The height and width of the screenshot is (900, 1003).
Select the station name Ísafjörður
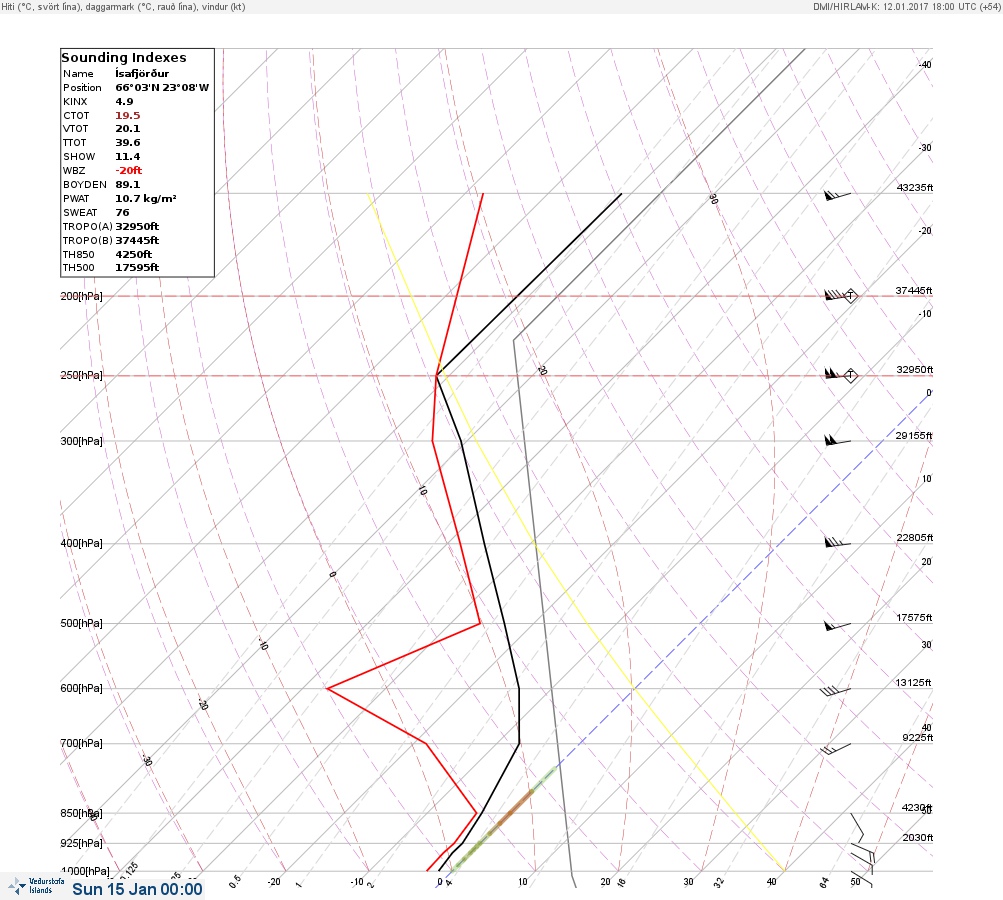coord(142,74)
